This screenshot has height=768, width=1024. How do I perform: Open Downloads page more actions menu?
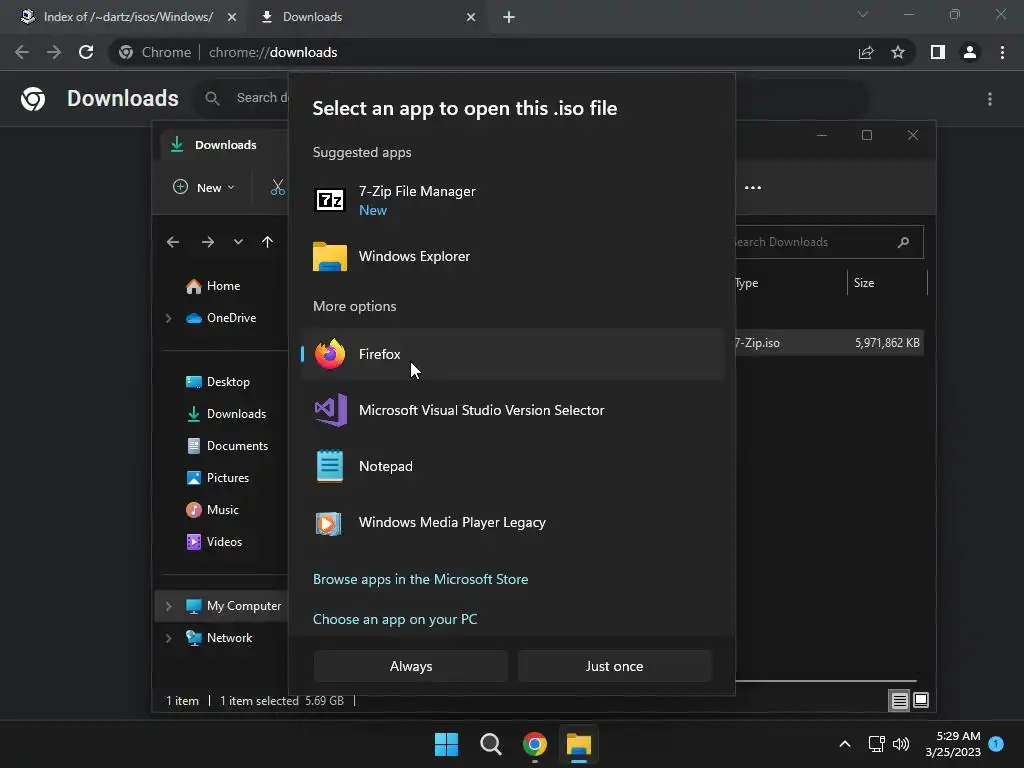[990, 99]
